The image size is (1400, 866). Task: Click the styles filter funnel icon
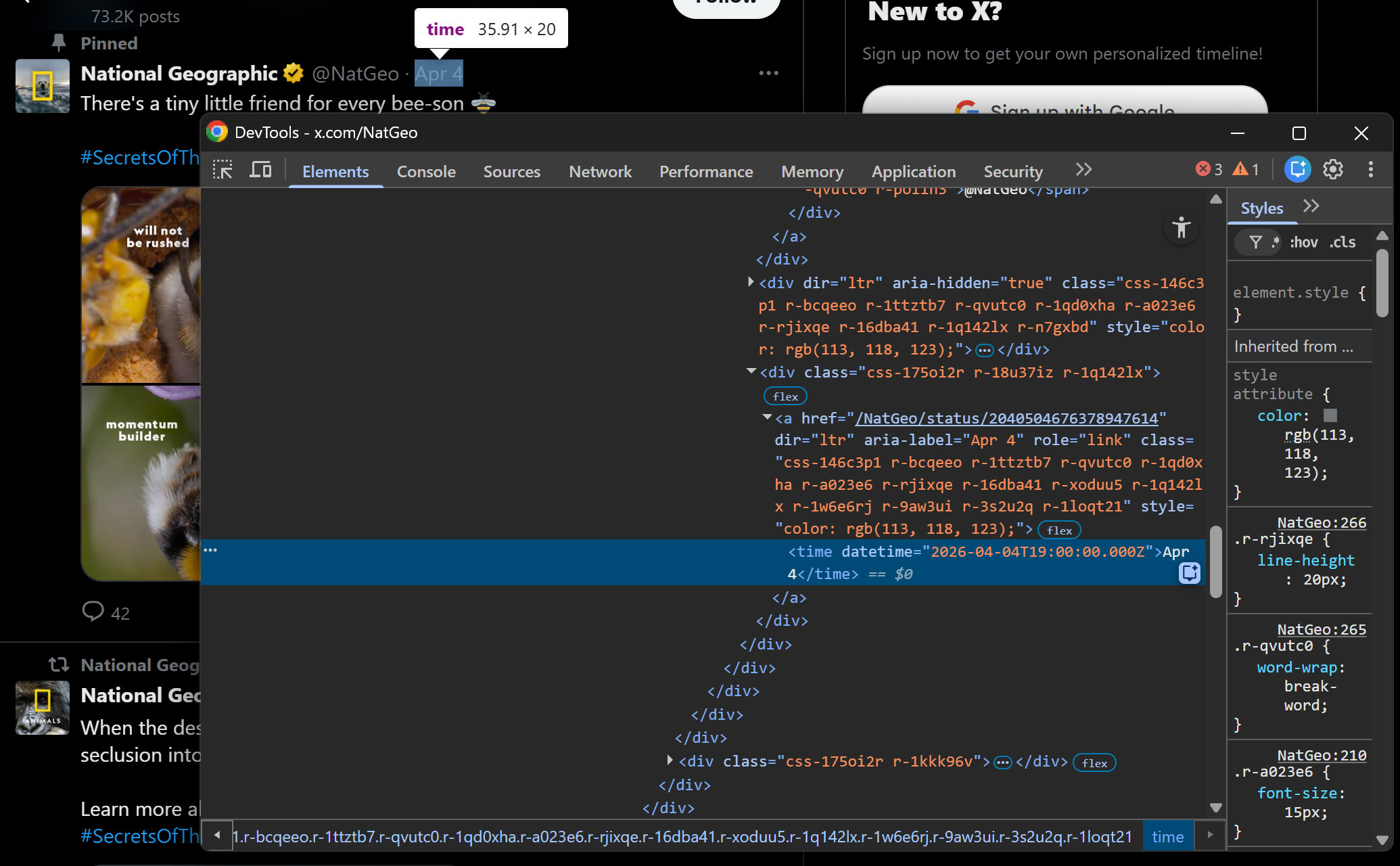point(1255,242)
